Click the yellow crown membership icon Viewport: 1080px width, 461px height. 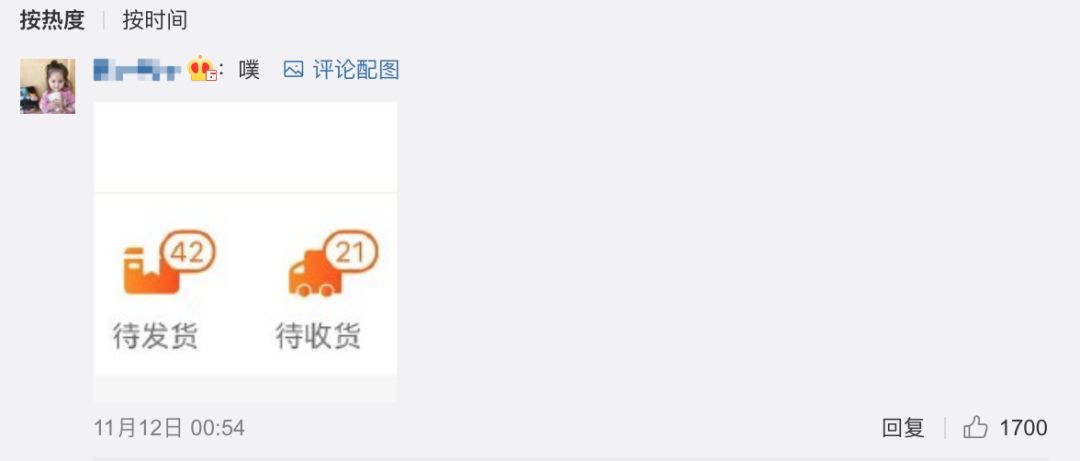pos(202,69)
